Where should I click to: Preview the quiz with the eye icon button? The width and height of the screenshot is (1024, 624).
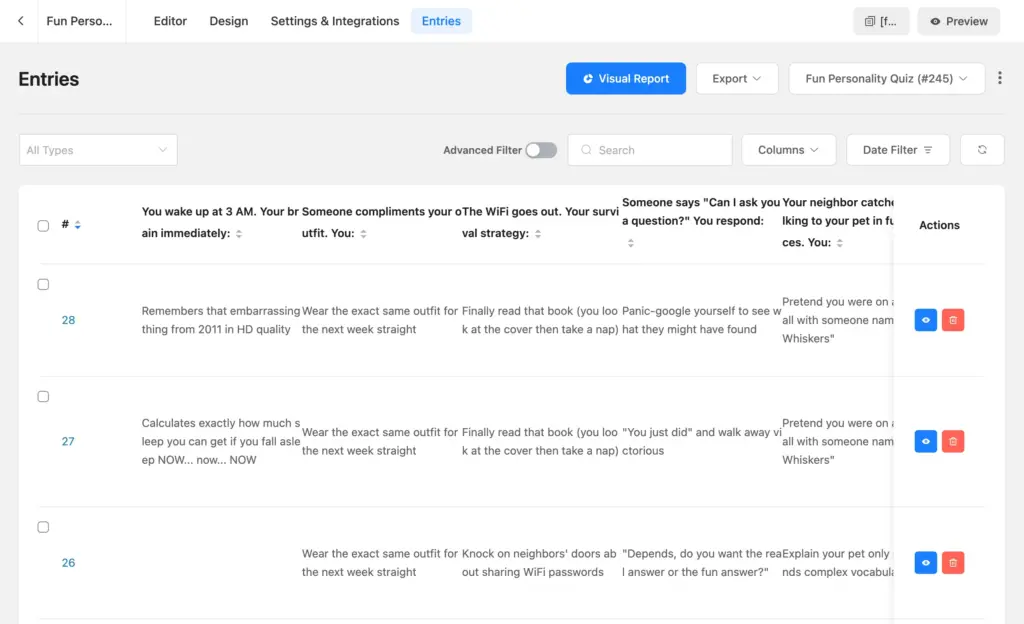958,20
